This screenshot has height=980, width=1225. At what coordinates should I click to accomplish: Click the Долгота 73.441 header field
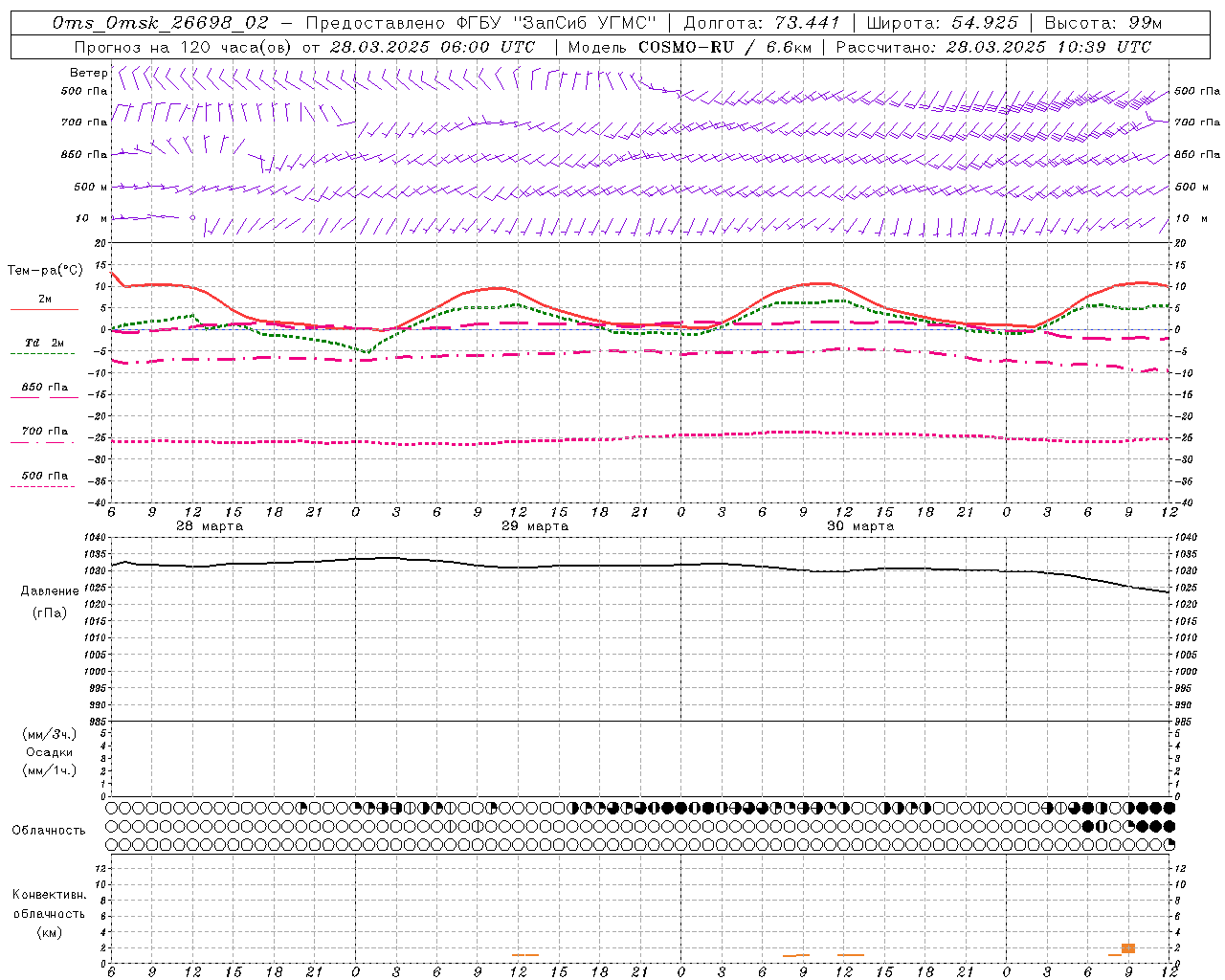pos(762,23)
